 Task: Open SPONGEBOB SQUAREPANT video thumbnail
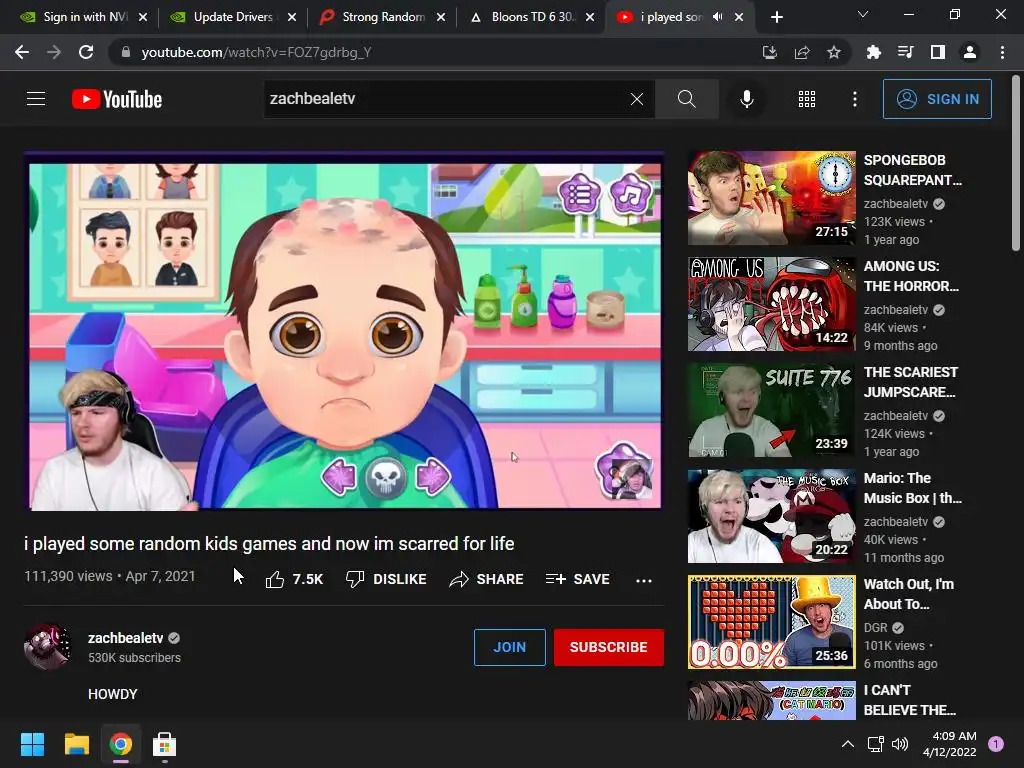771,198
